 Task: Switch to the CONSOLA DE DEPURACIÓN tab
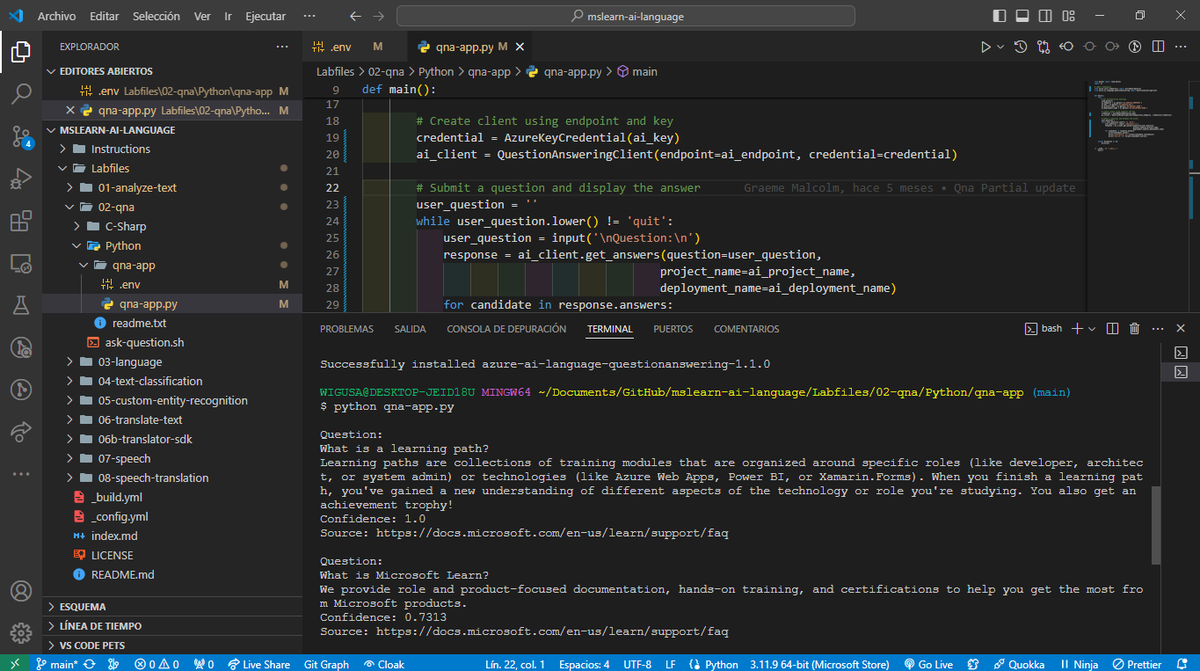pyautogui.click(x=506, y=329)
